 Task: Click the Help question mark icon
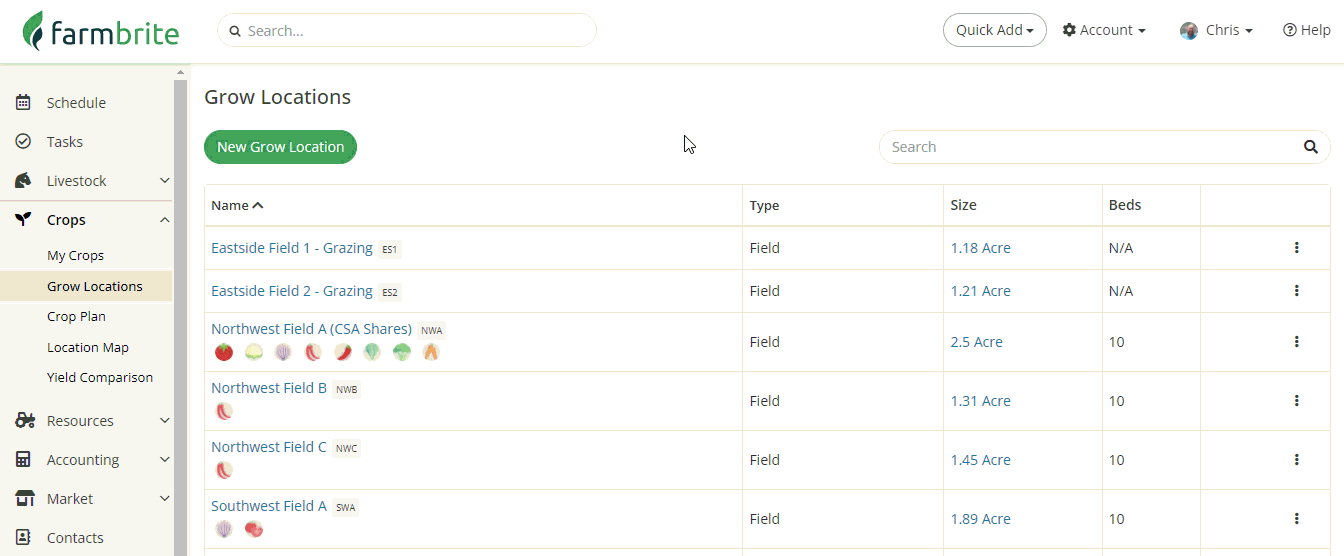(x=1290, y=30)
